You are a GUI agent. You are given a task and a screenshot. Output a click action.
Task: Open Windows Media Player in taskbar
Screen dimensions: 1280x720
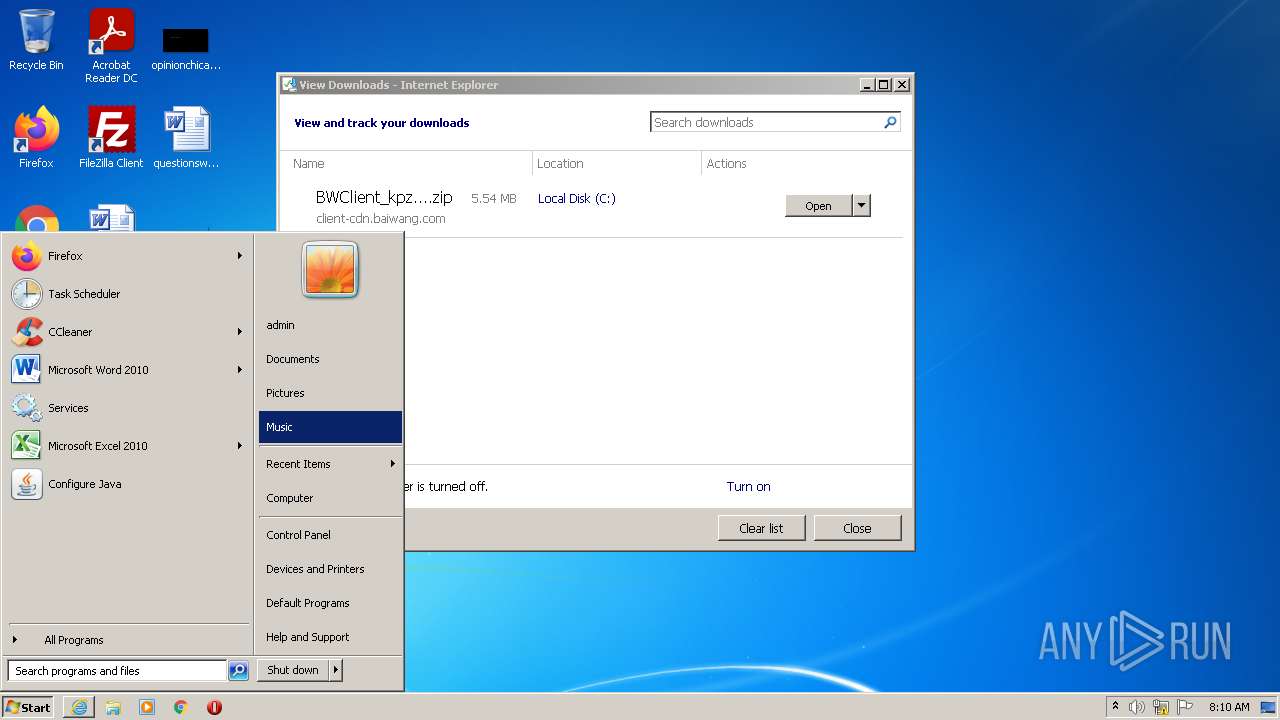[x=147, y=707]
